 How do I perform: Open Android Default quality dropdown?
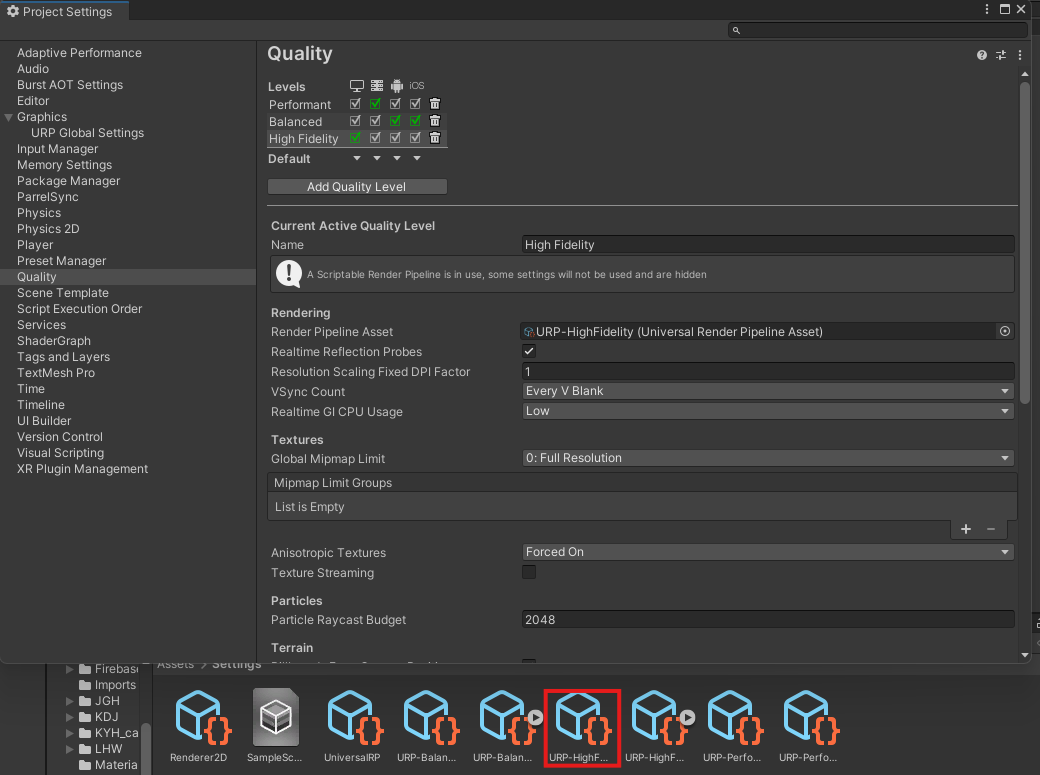[x=397, y=158]
